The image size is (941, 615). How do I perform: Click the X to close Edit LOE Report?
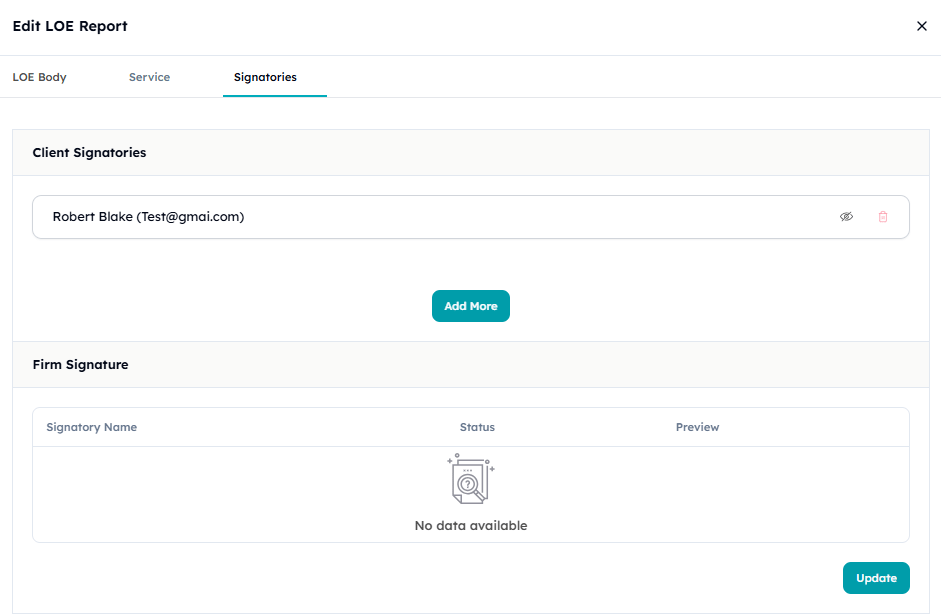(x=922, y=26)
